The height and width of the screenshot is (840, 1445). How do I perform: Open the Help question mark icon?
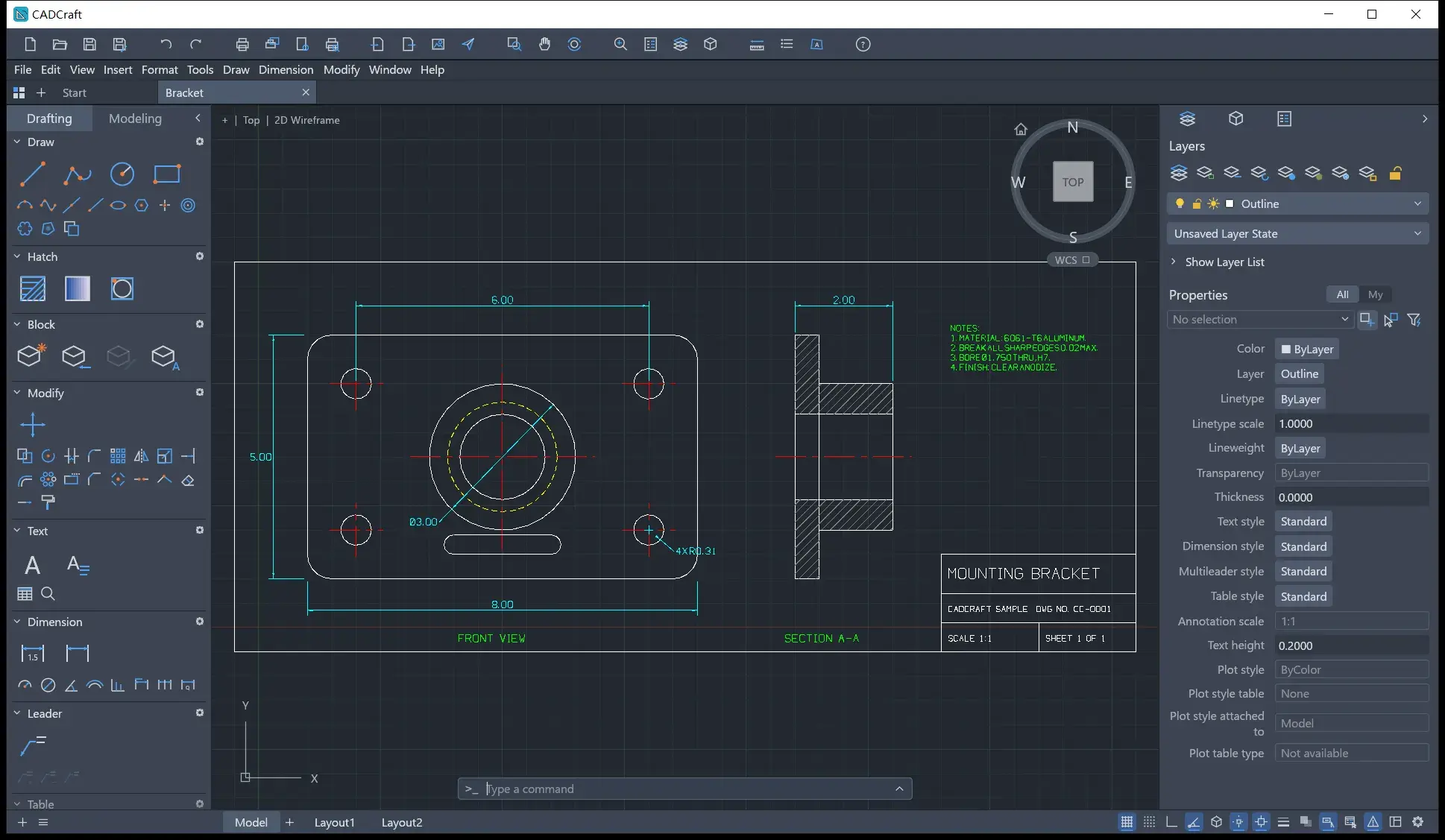tap(863, 45)
